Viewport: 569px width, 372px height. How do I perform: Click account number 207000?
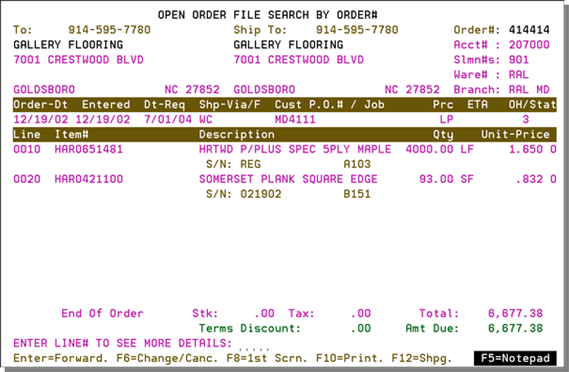pyautogui.click(x=529, y=45)
